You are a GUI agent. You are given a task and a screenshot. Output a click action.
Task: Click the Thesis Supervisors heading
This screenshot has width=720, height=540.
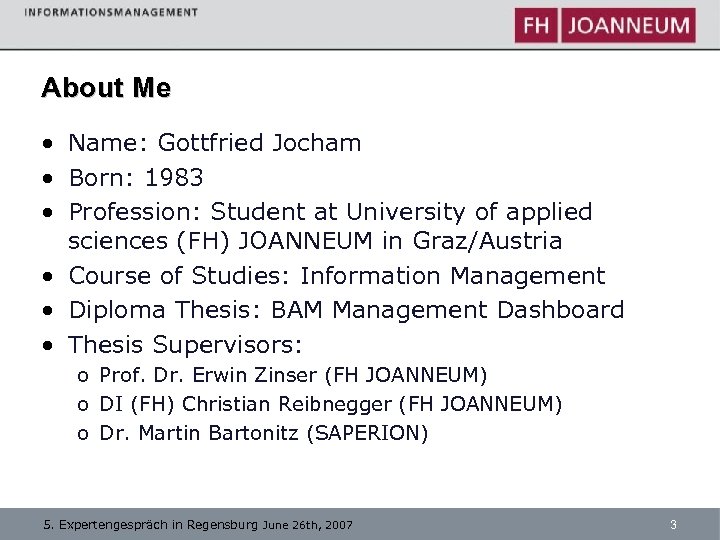coord(184,345)
